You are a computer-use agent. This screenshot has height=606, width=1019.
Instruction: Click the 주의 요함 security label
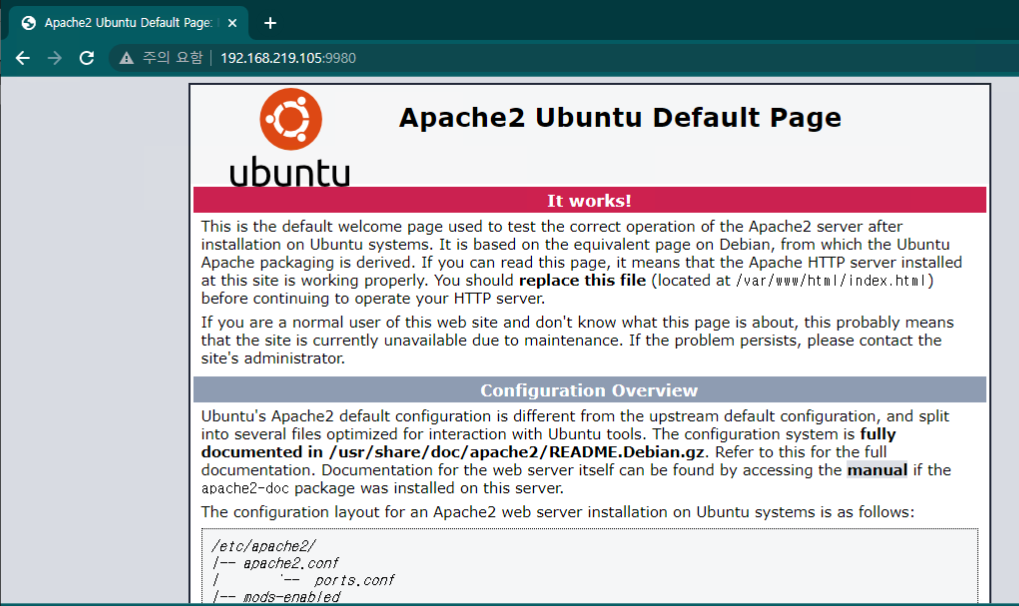[173, 58]
